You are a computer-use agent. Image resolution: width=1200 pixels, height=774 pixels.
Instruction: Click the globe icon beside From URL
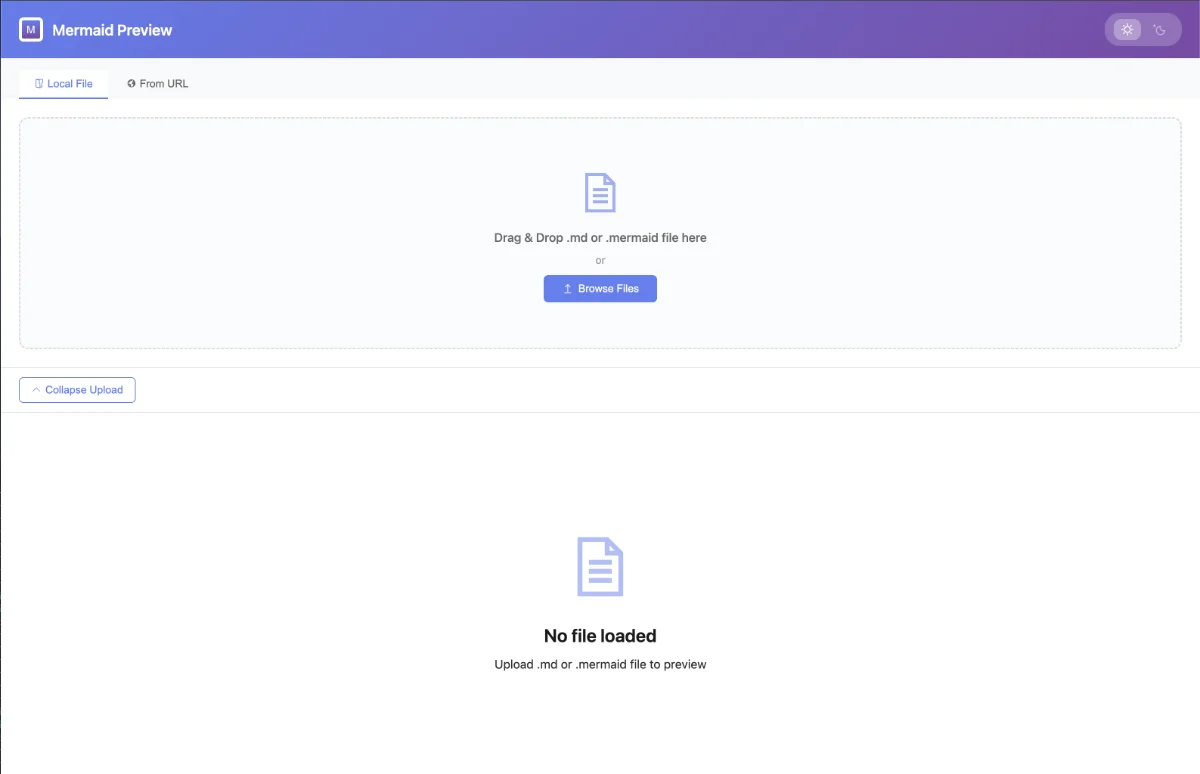pos(131,84)
